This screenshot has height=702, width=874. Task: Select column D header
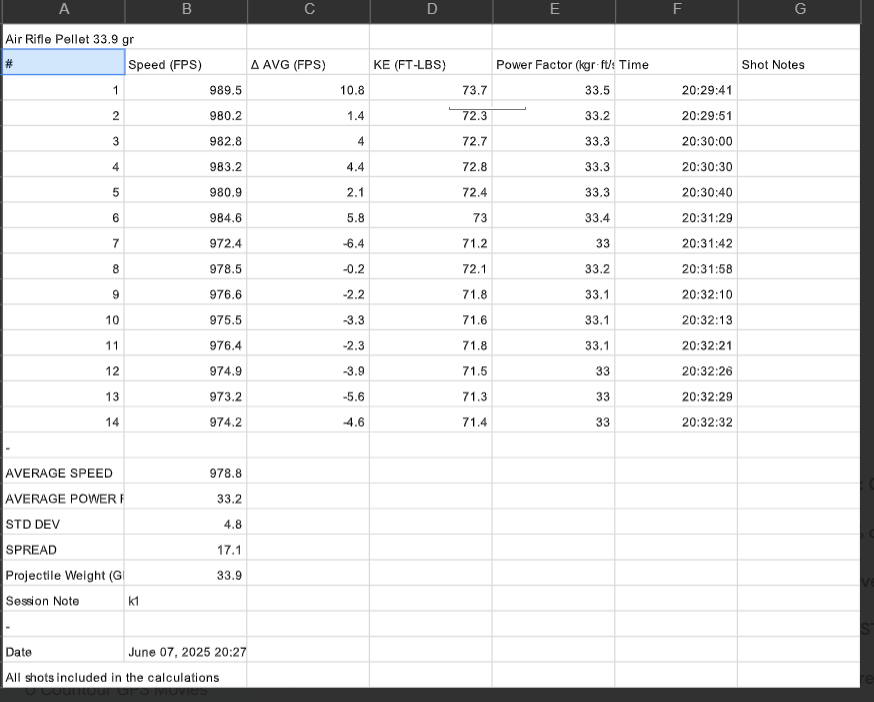[431, 9]
